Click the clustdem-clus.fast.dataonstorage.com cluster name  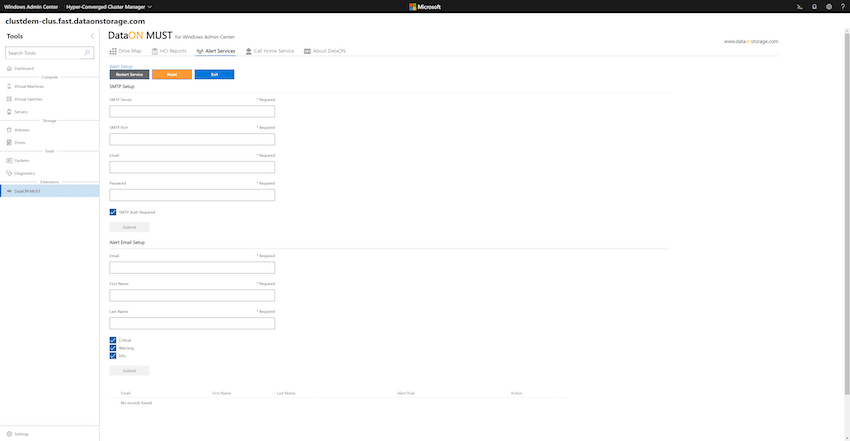click(75, 21)
